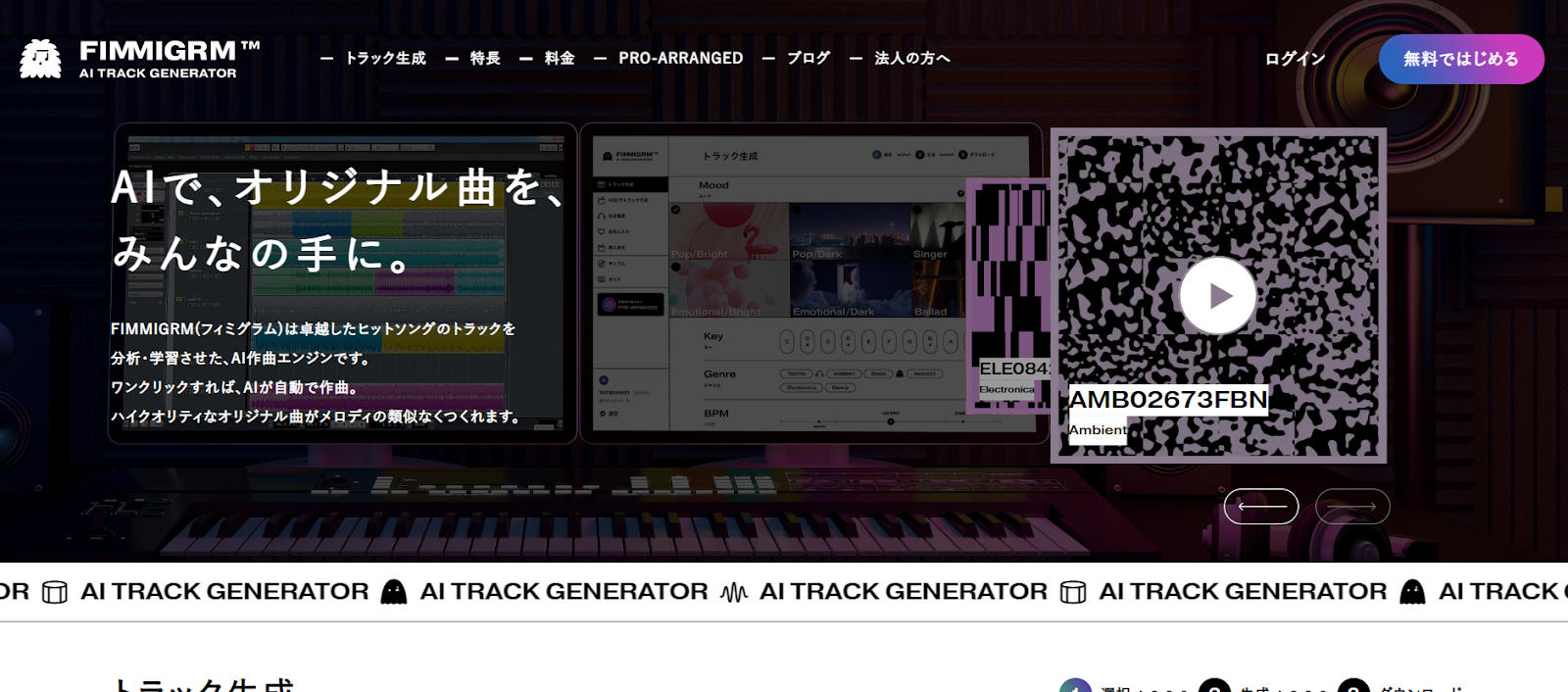Click the next slide arrow button
Image resolution: width=1568 pixels, height=692 pixels.
pyautogui.click(x=1352, y=507)
